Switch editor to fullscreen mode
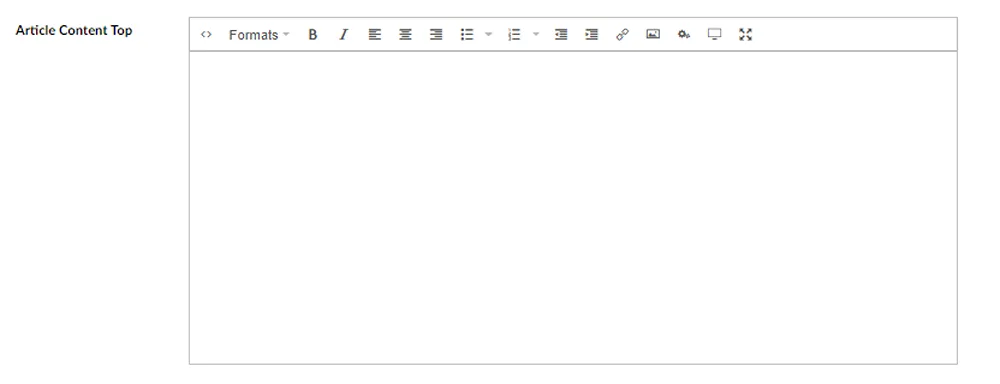Screen dimensions: 1000x384 746,34
